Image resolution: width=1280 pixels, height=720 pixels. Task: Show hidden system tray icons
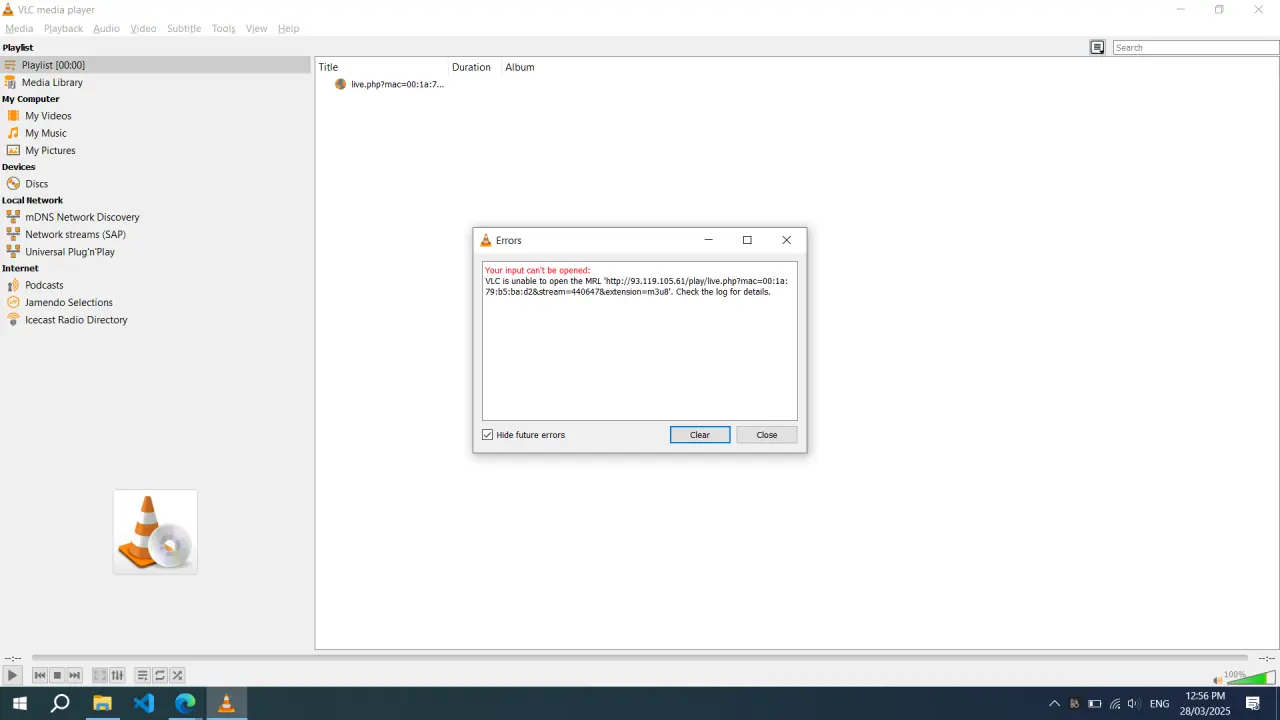(x=1054, y=704)
